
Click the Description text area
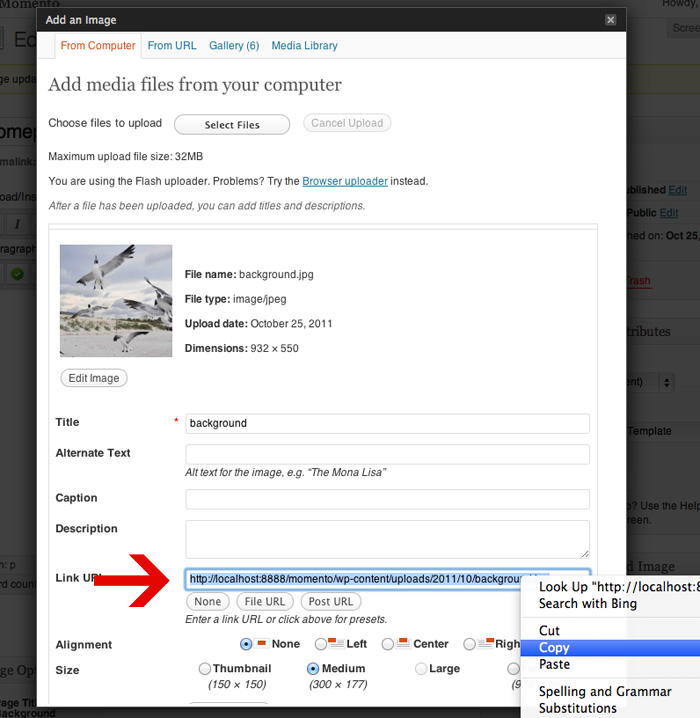(387, 538)
